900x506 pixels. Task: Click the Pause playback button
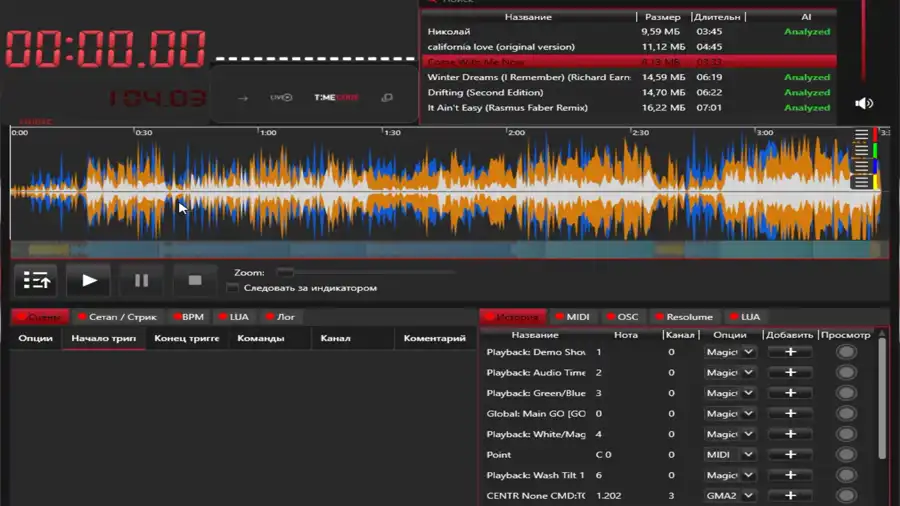point(141,281)
